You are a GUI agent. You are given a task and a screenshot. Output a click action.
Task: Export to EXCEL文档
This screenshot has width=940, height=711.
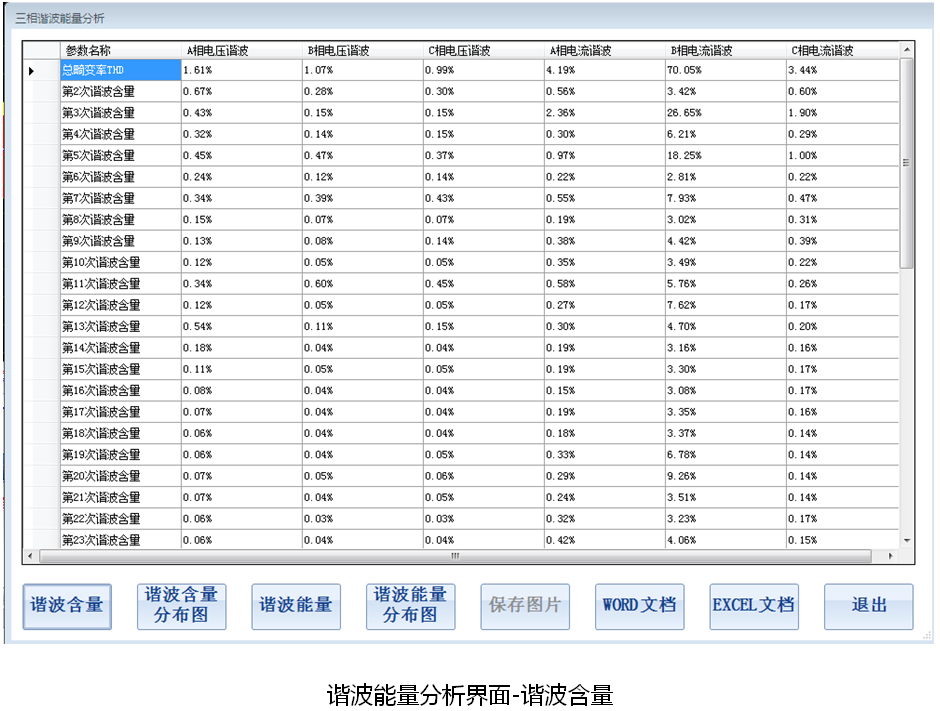(753, 605)
